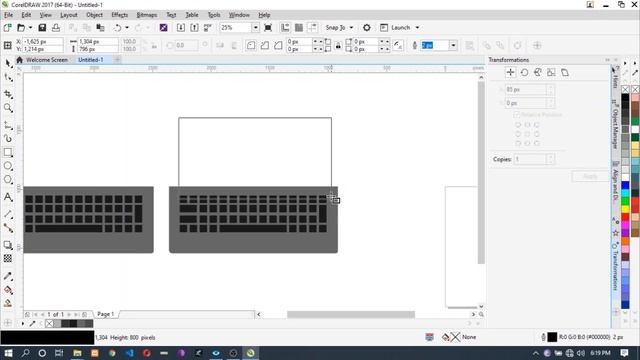Open the File menu
Screen dimensions: 640x360
click(8, 15)
